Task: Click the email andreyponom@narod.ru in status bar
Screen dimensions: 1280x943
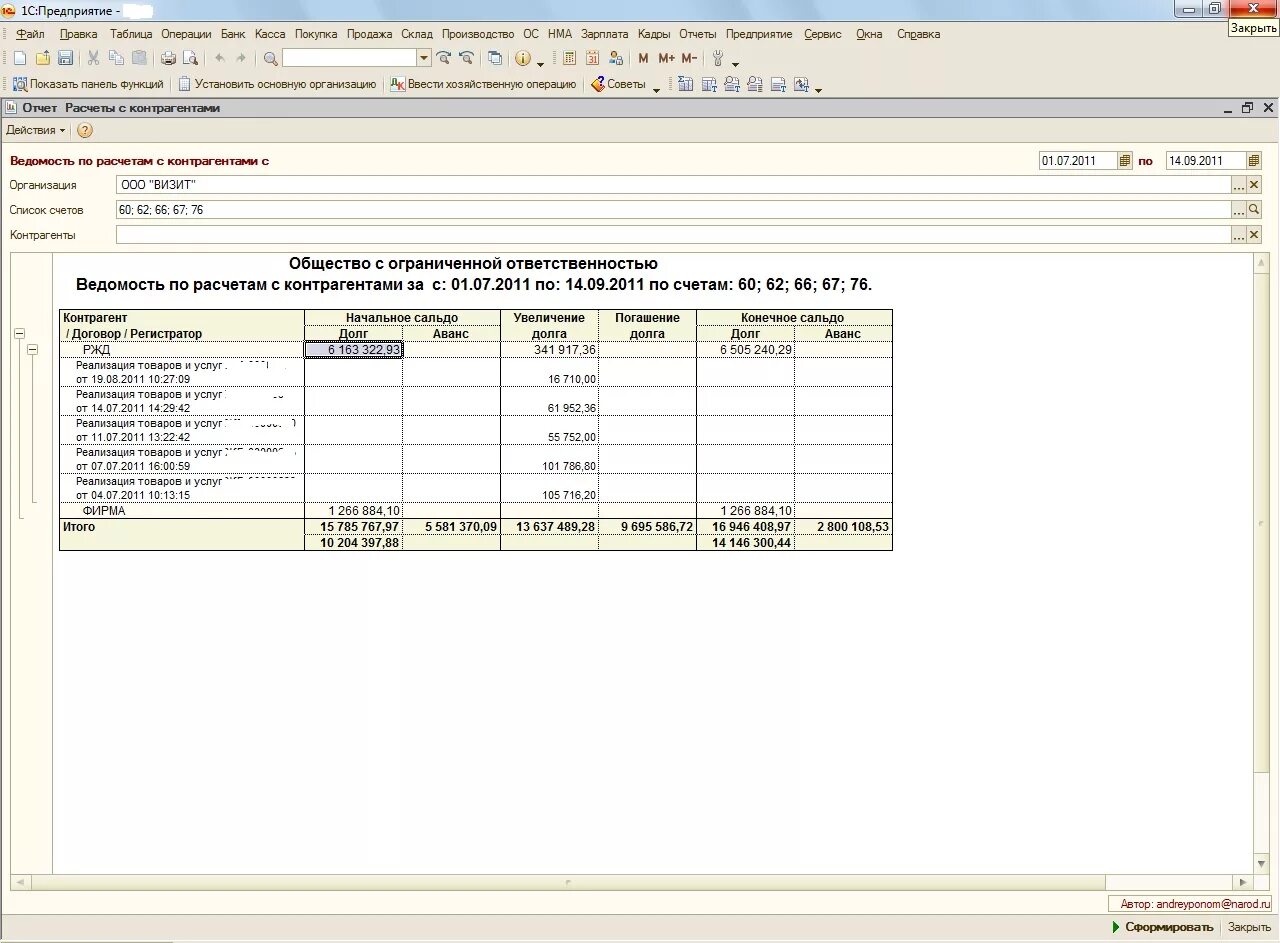Action: point(1212,904)
